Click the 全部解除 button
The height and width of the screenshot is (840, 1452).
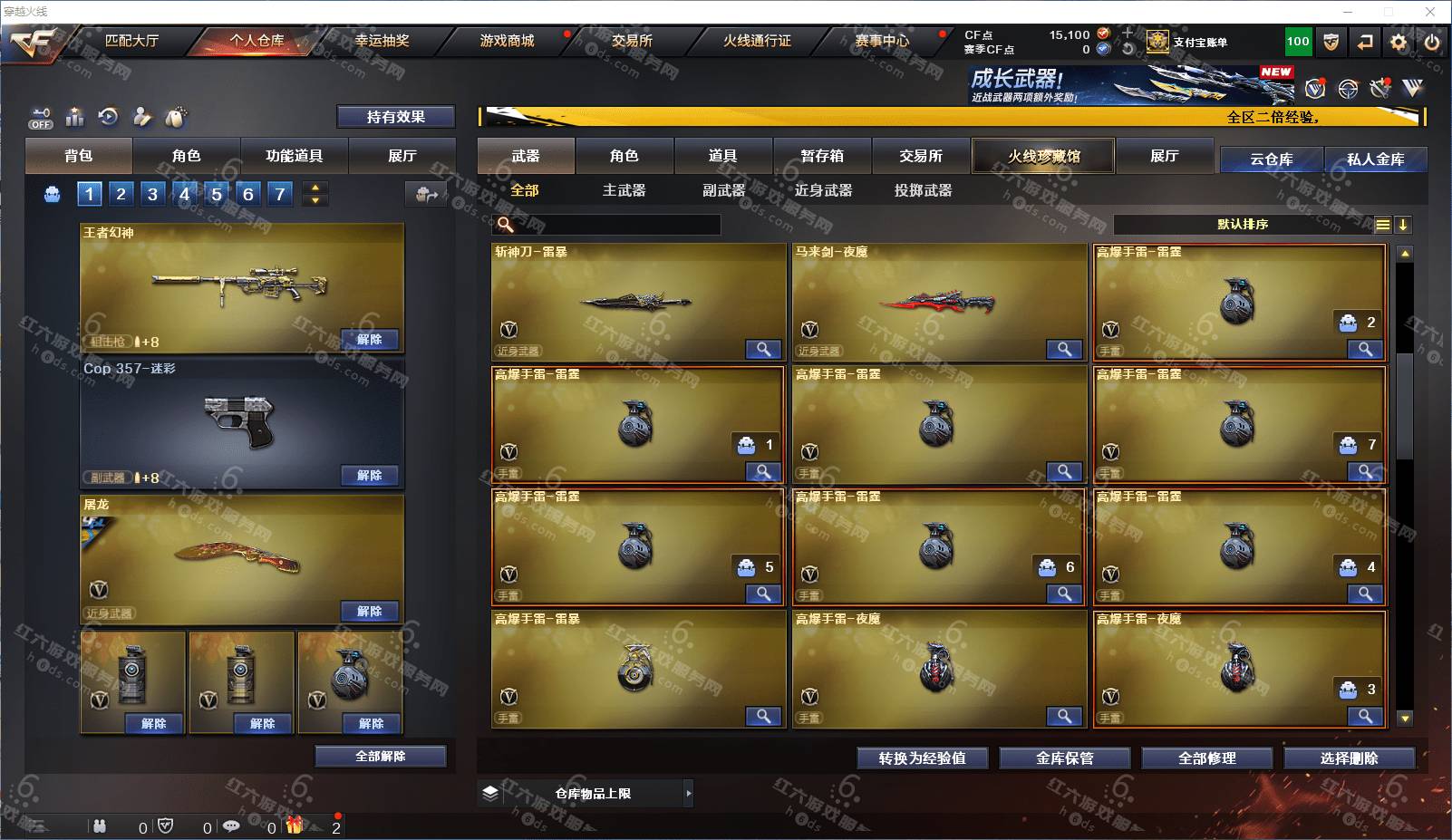pyautogui.click(x=381, y=757)
